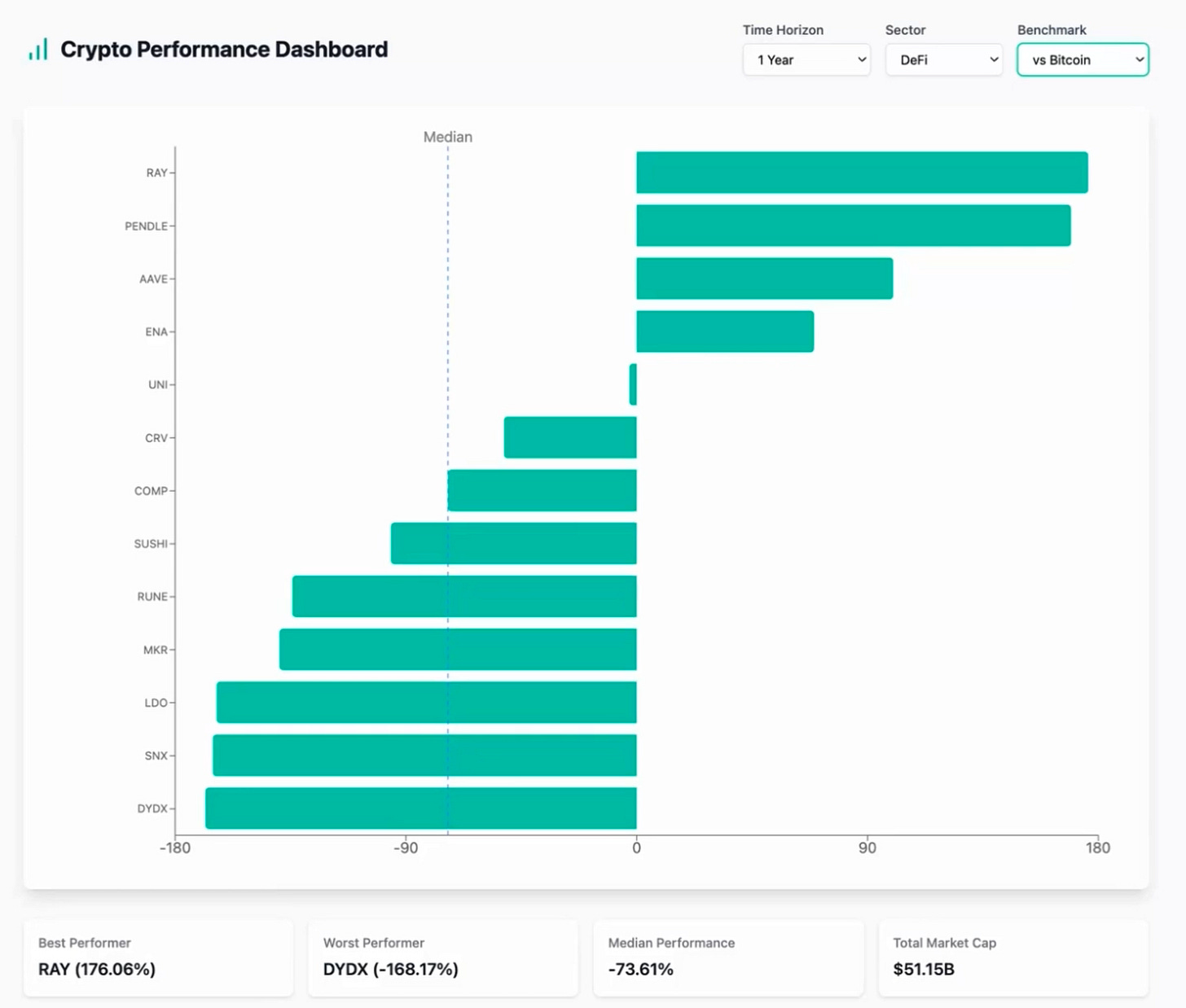The width and height of the screenshot is (1186, 1008).
Task: Click the Median label above the dashed line
Action: 448,137
